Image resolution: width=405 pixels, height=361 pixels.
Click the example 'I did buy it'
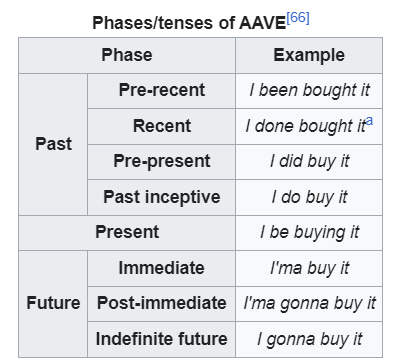(x=310, y=162)
